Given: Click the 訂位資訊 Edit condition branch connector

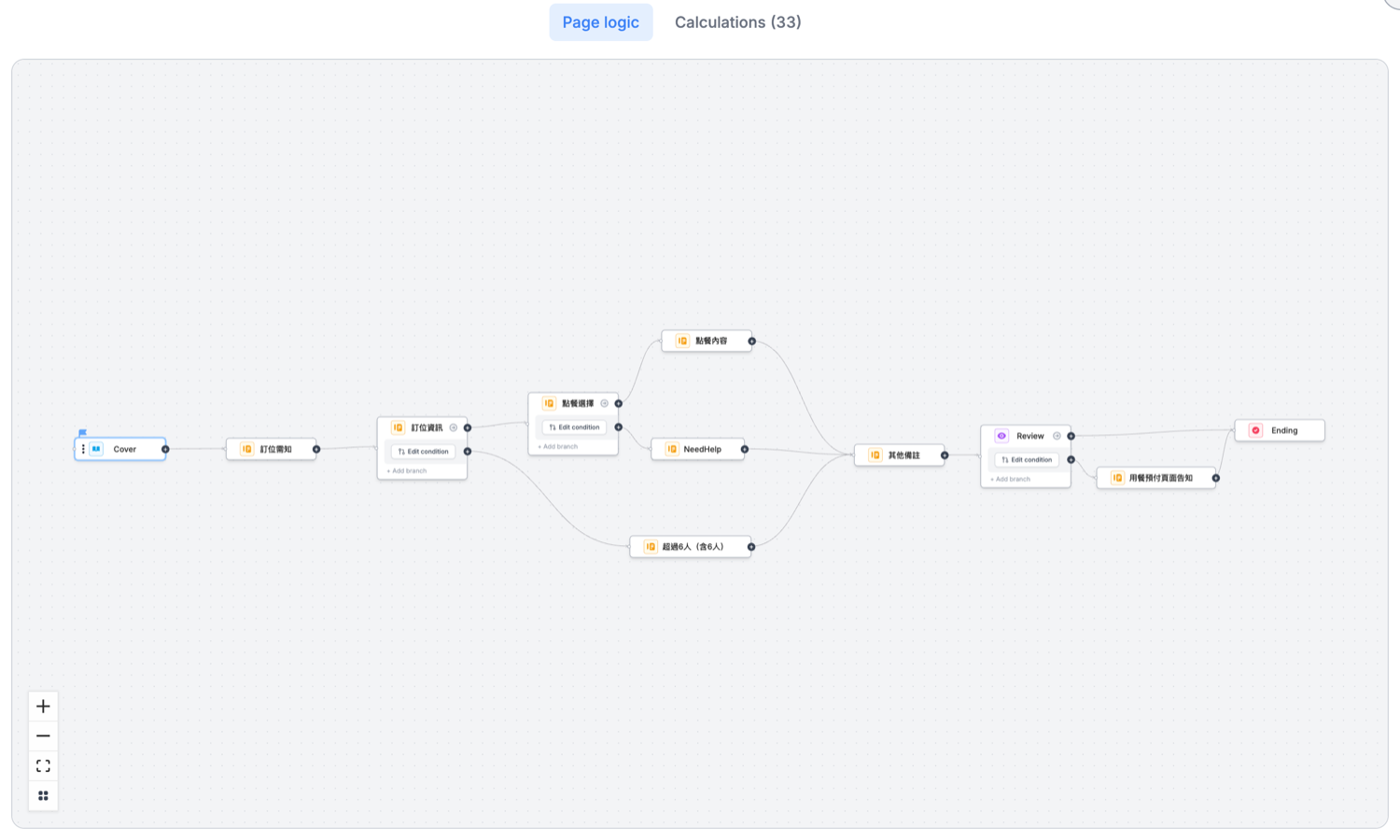Looking at the screenshot, I should pyautogui.click(x=468, y=452).
